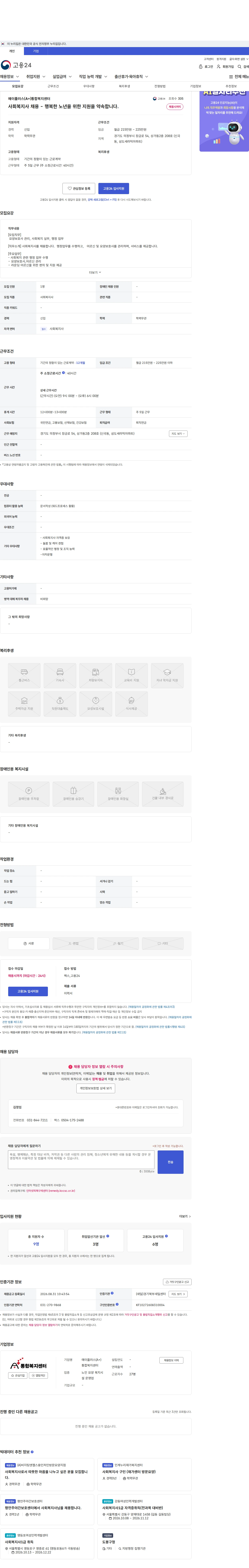Image resolution: width=249 pixels, height=1568 pixels.
Task: Select the 전형방법 section tab
Action: (160, 86)
